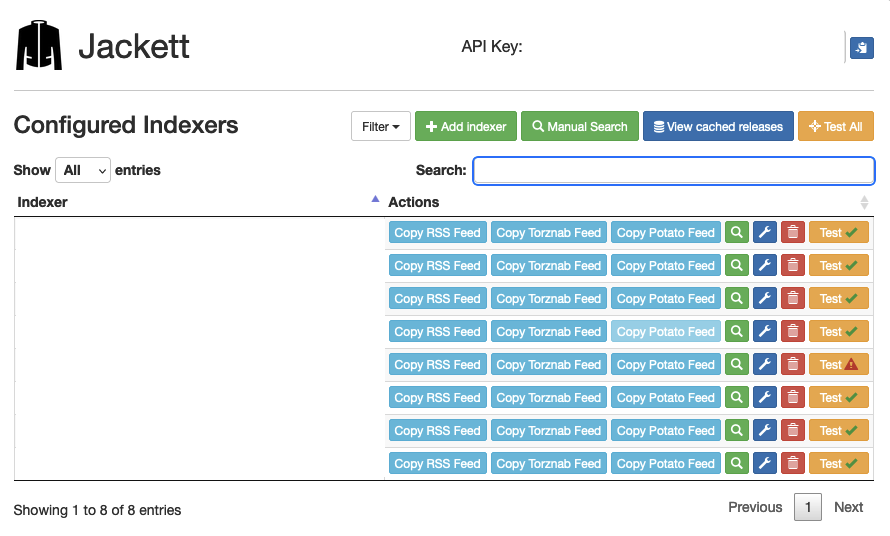Open wrench settings for the first indexer row
The width and height of the screenshot is (890, 536).
[x=765, y=232]
